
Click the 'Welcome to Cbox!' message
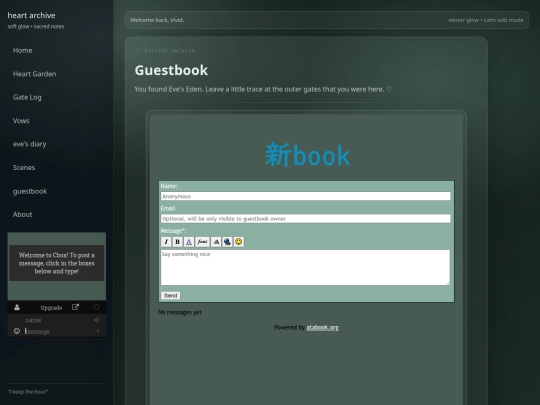coord(56,263)
